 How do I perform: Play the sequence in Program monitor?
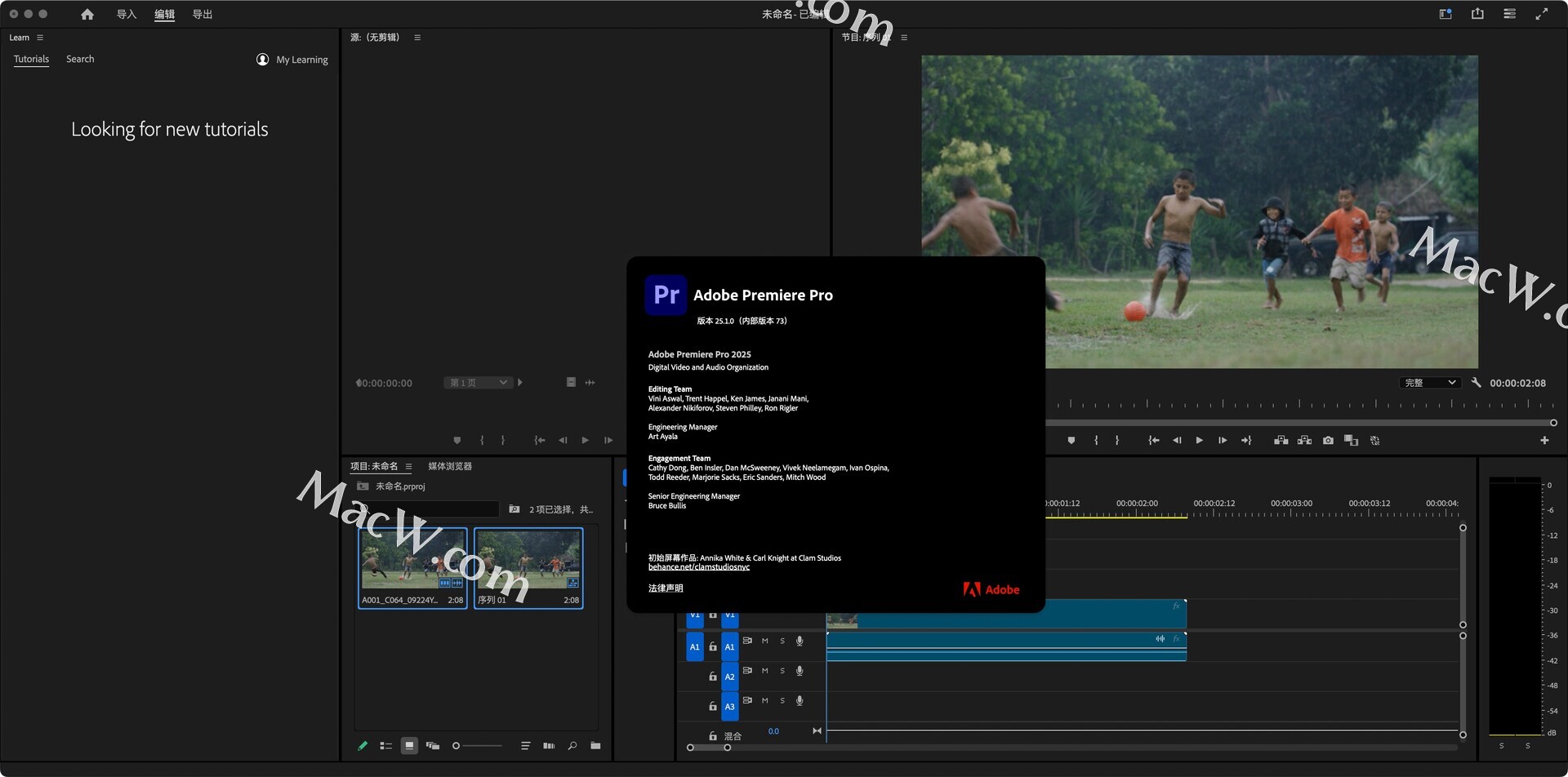click(1199, 440)
